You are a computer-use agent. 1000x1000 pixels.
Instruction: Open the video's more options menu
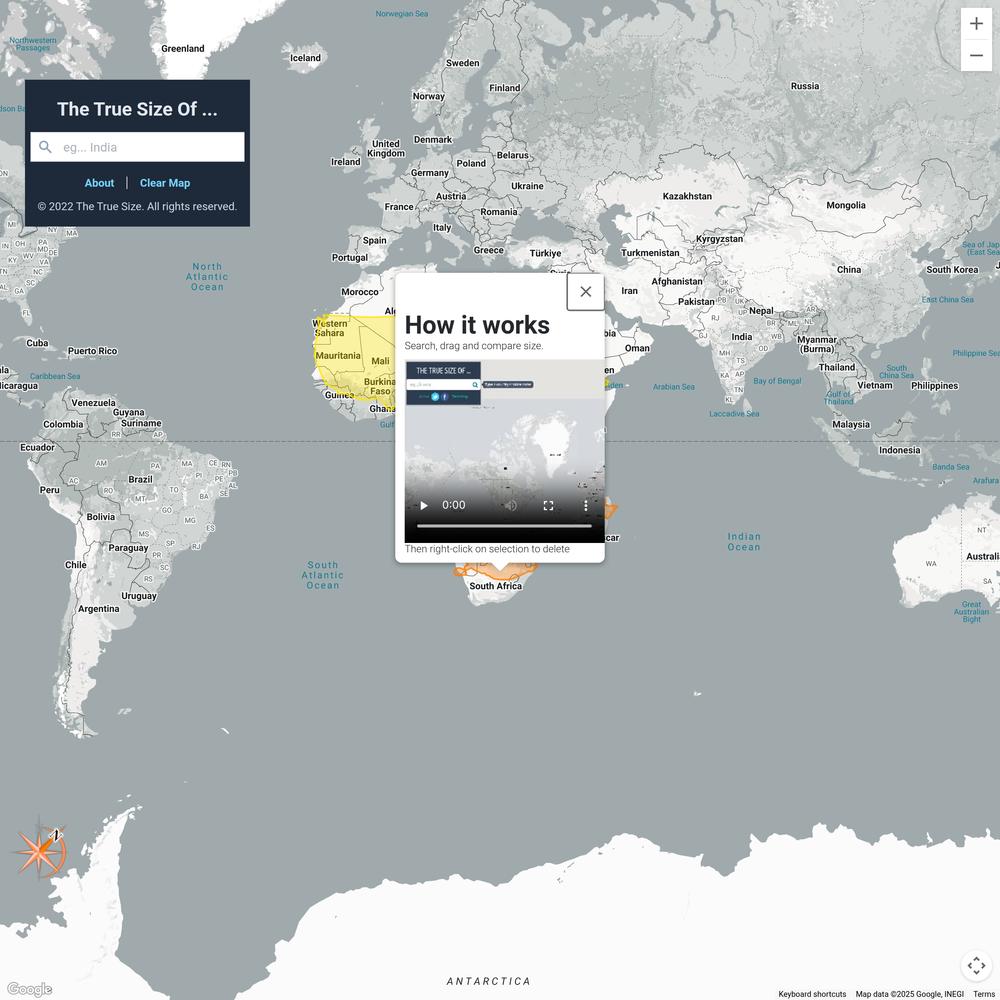pyautogui.click(x=585, y=505)
